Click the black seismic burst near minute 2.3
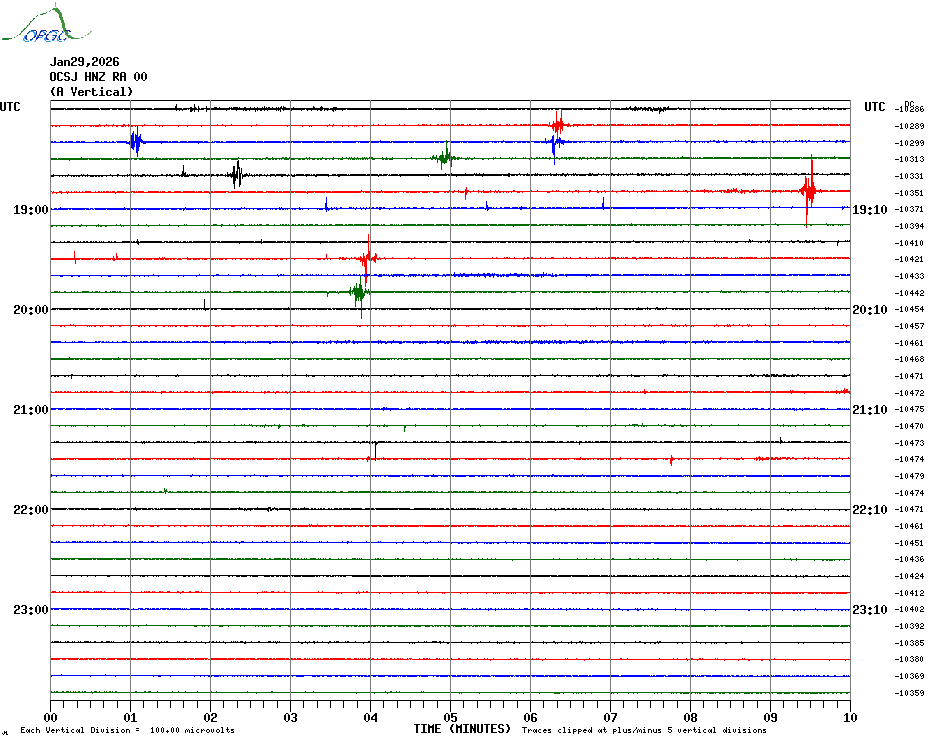Image resolution: width=930 pixels, height=744 pixels. click(236, 175)
